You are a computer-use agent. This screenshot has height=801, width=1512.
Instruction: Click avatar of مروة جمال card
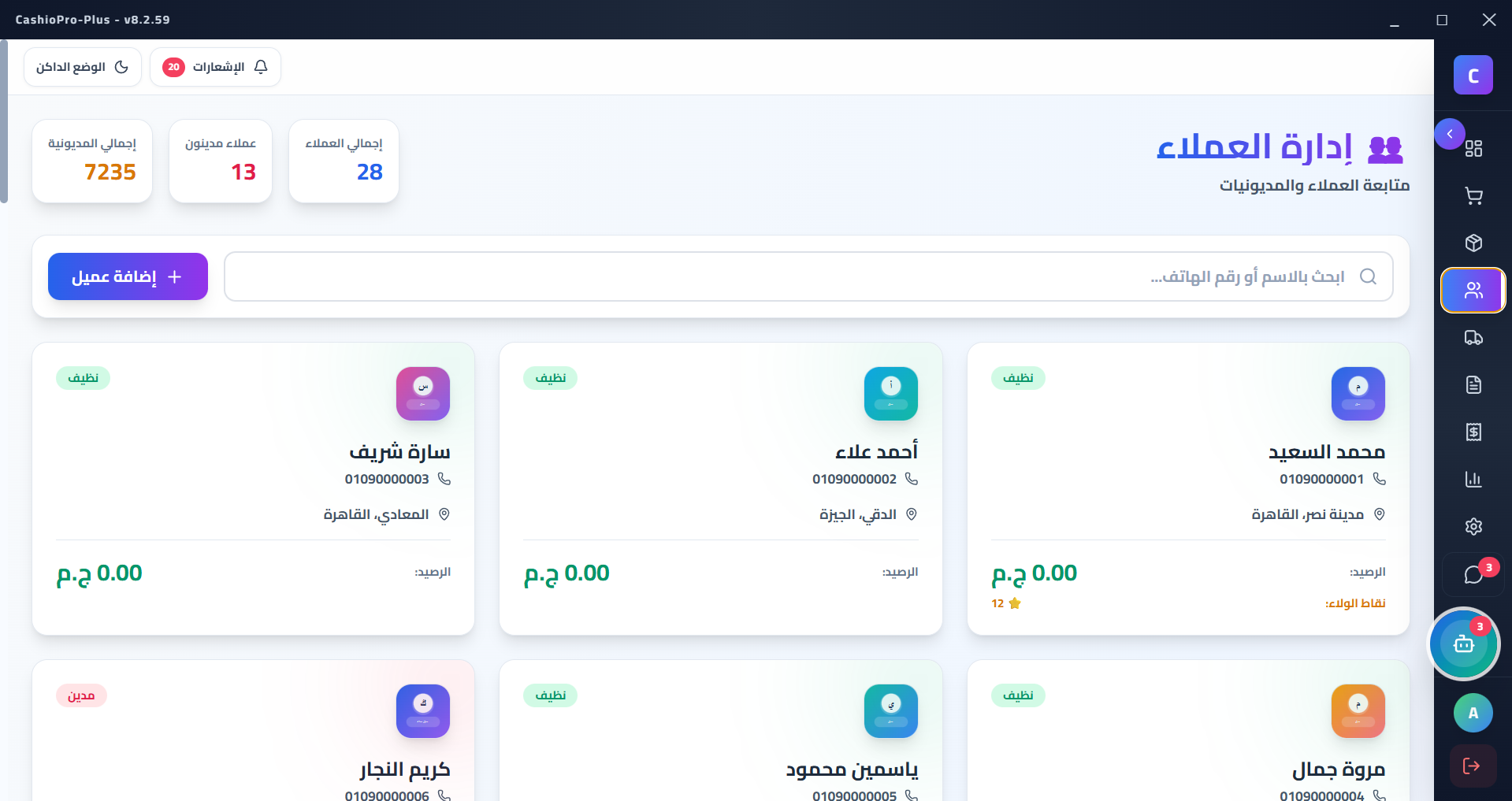click(1358, 711)
